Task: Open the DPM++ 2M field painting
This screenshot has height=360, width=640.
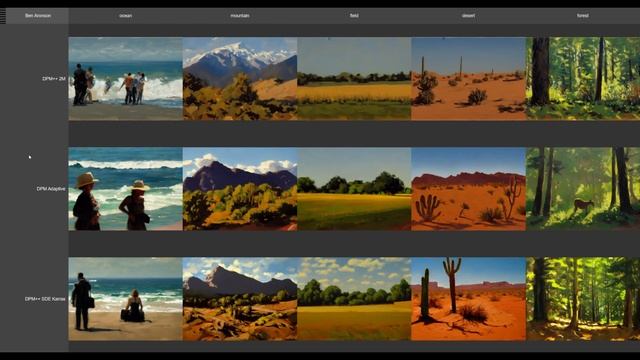Action: [354, 79]
